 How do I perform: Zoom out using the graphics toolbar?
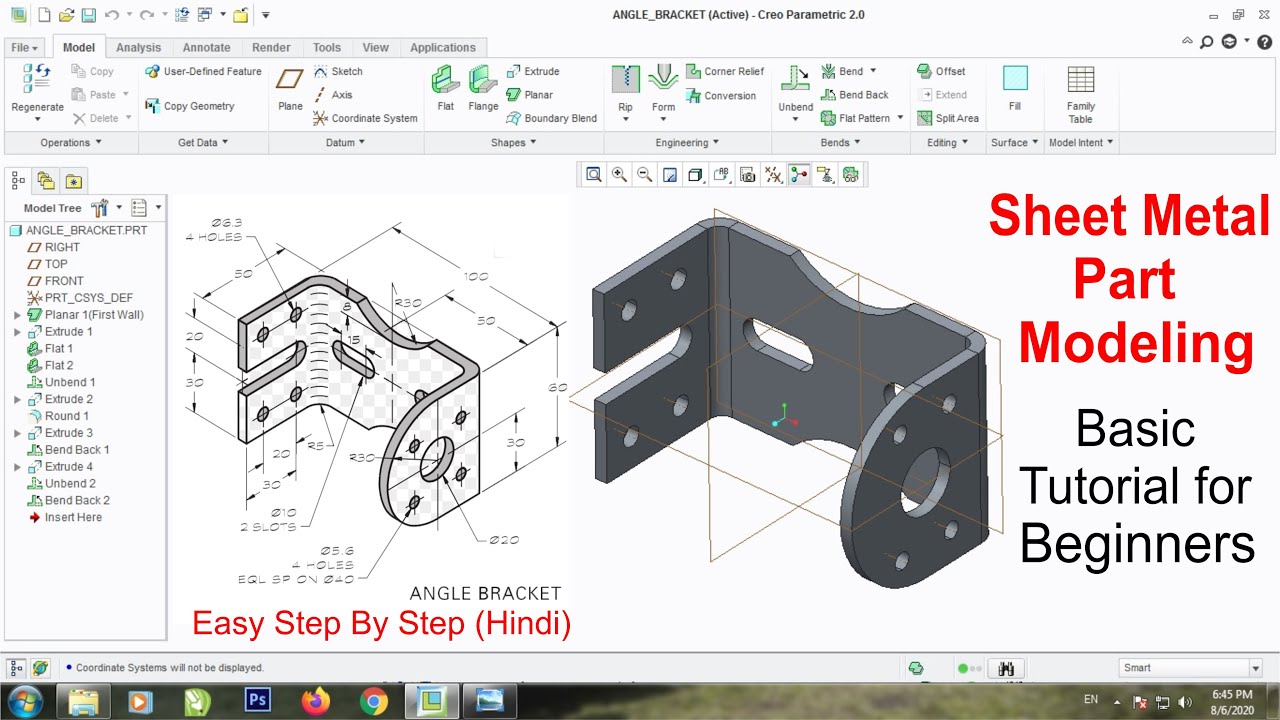(x=645, y=175)
